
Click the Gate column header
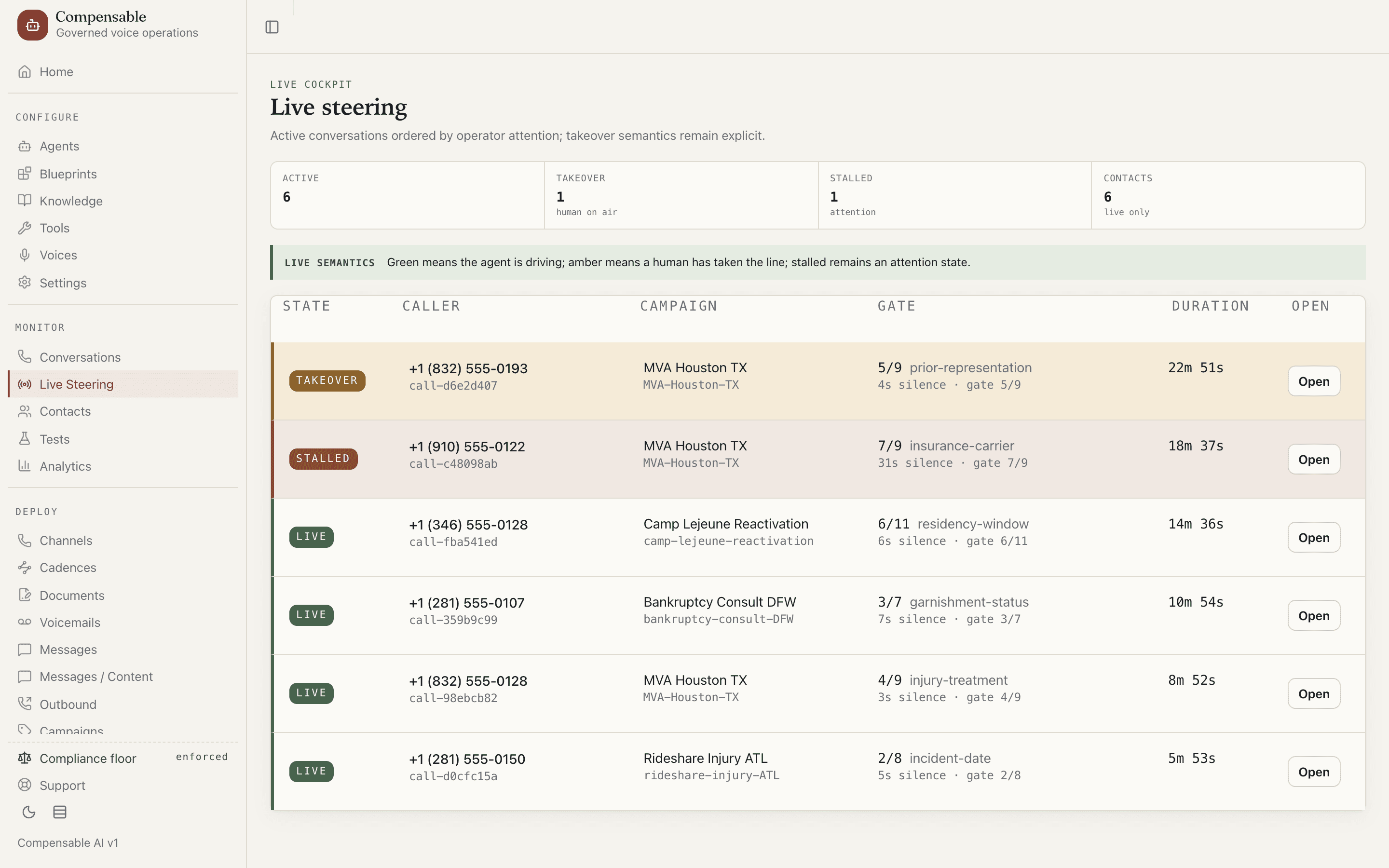[896, 306]
